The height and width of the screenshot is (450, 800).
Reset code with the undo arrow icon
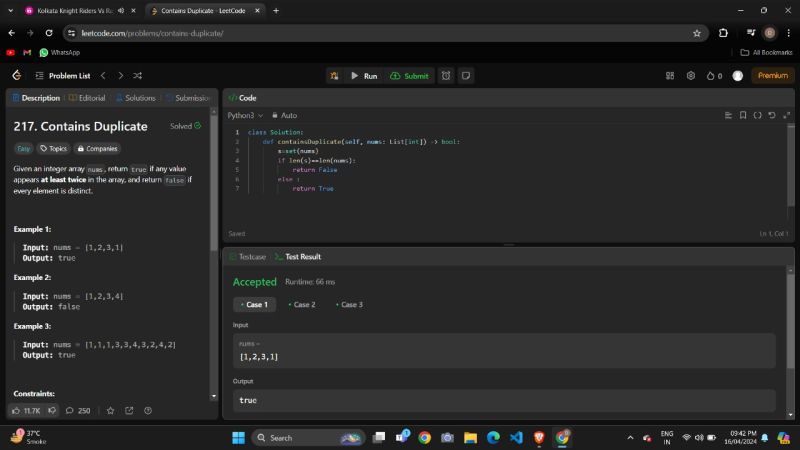click(x=771, y=115)
